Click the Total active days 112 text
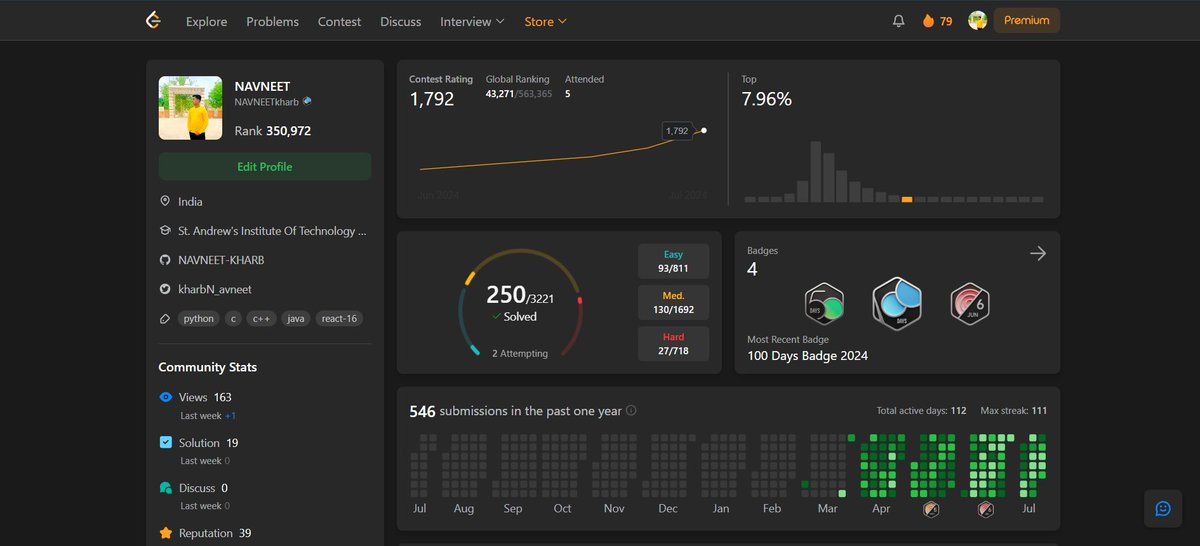The image size is (1200, 546). 921,411
